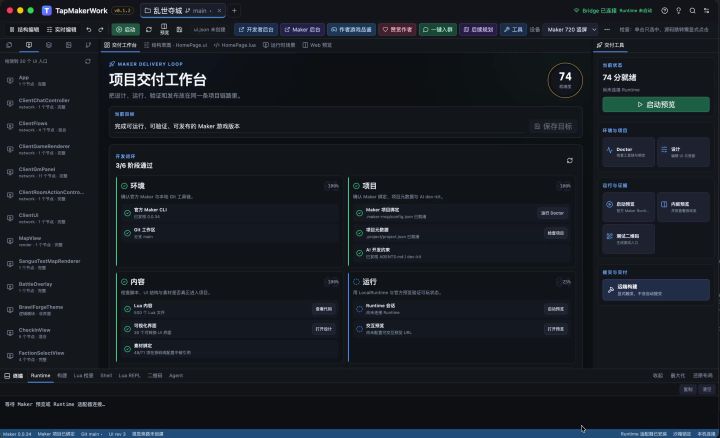Open the HomePage.lua tab
Viewport: 720px width, 438px height.
coord(235,45)
